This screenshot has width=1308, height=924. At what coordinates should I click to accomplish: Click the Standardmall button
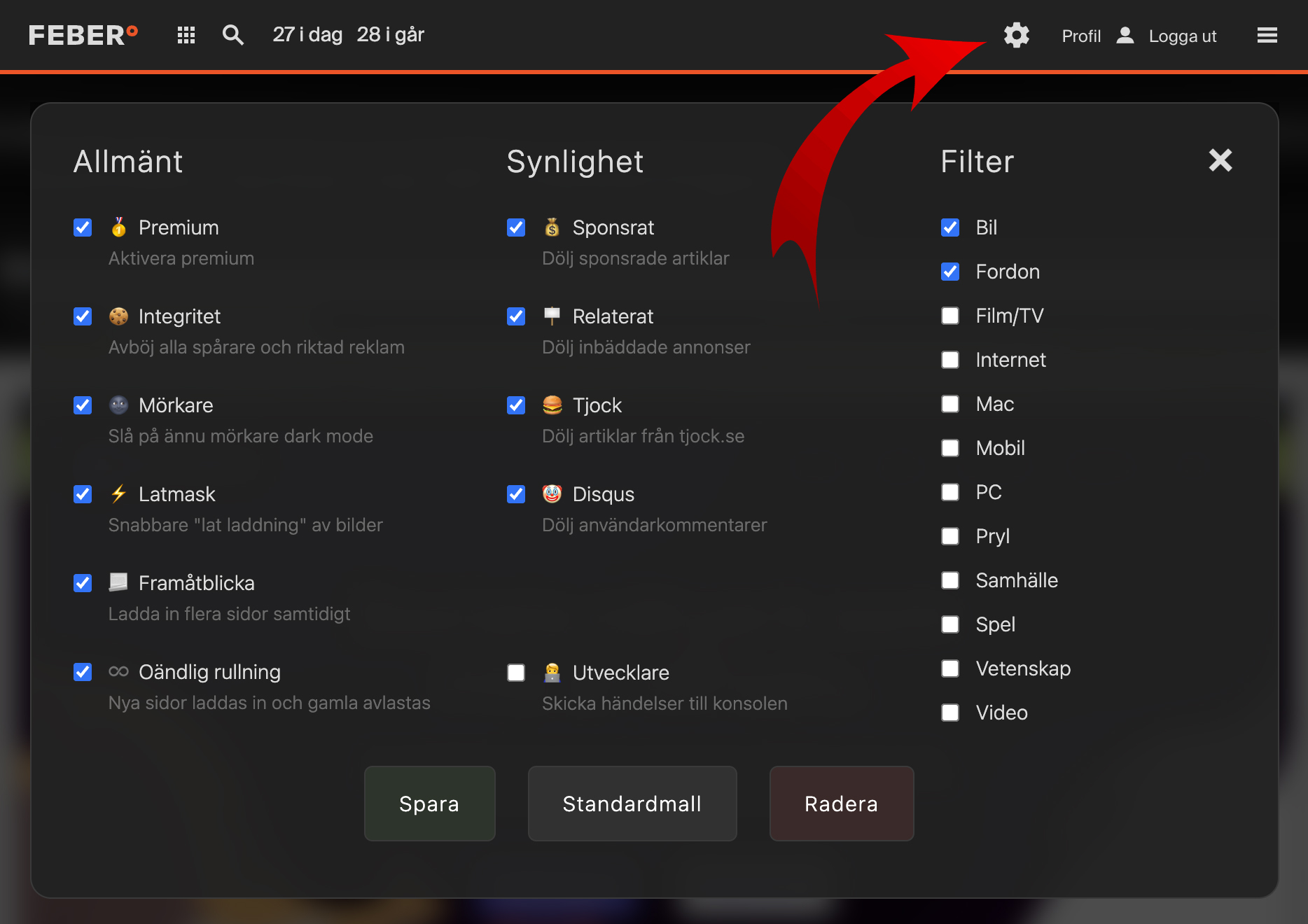coord(632,804)
